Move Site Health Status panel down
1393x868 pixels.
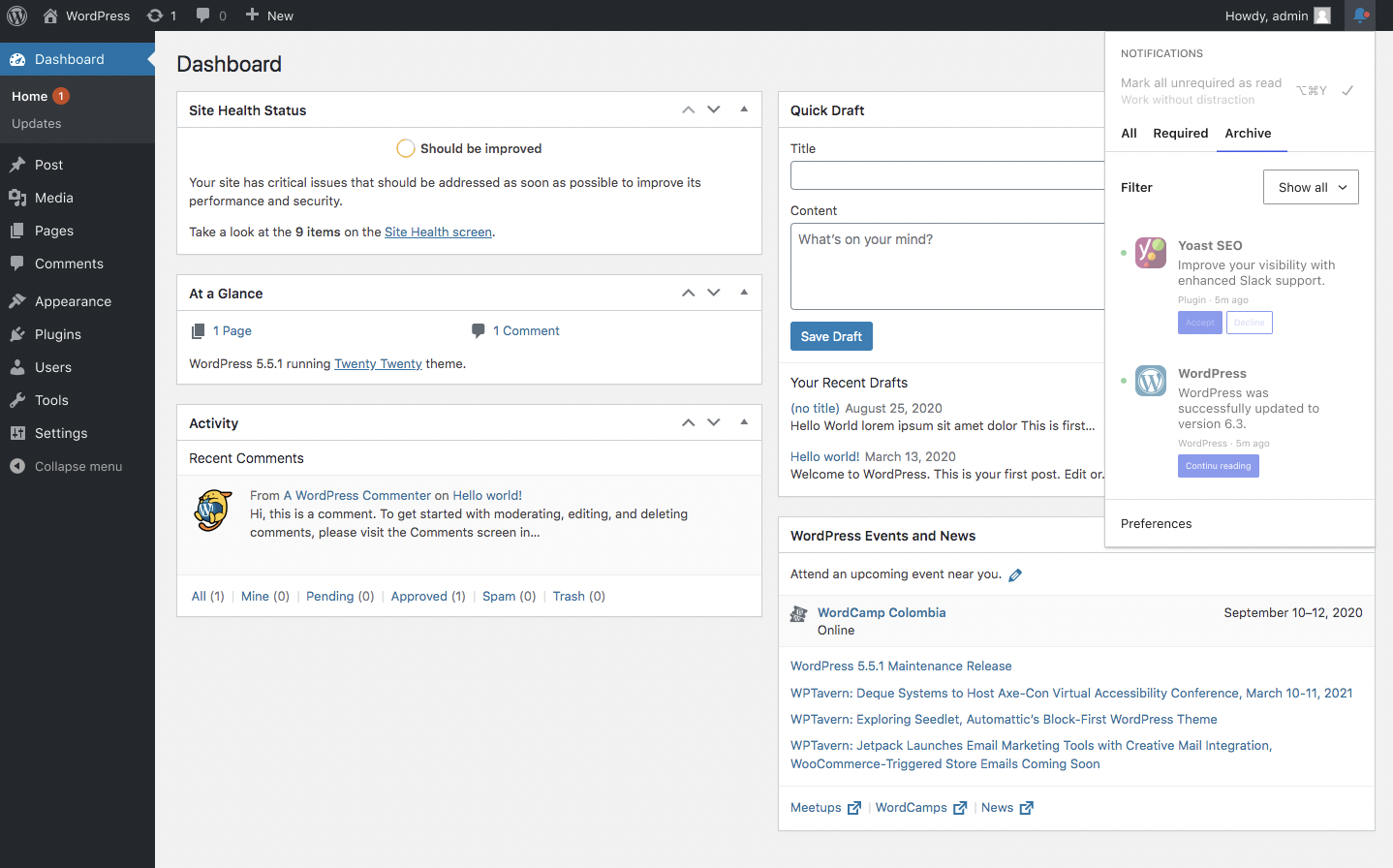click(x=714, y=109)
